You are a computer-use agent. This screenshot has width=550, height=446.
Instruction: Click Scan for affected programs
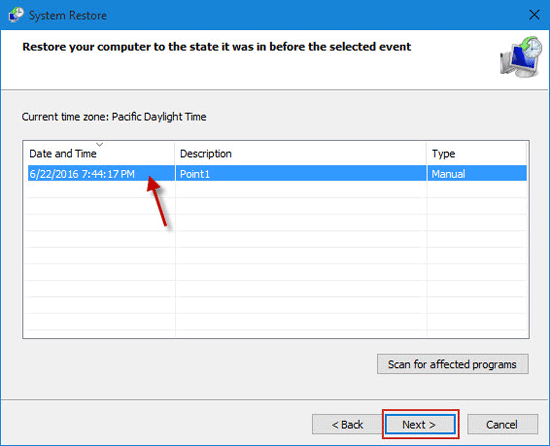(452, 364)
